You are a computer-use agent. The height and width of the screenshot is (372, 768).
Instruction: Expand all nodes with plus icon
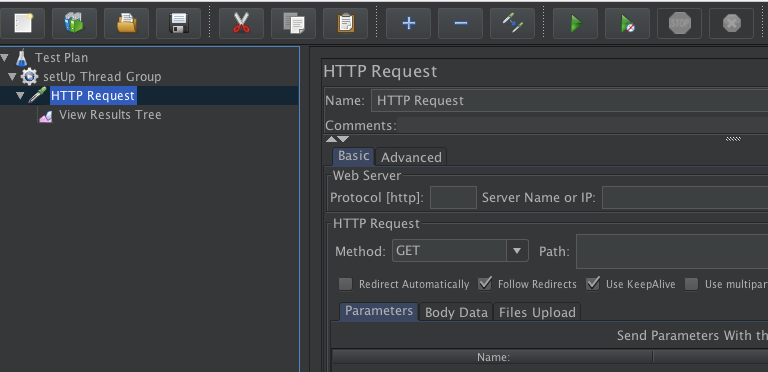tap(408, 23)
